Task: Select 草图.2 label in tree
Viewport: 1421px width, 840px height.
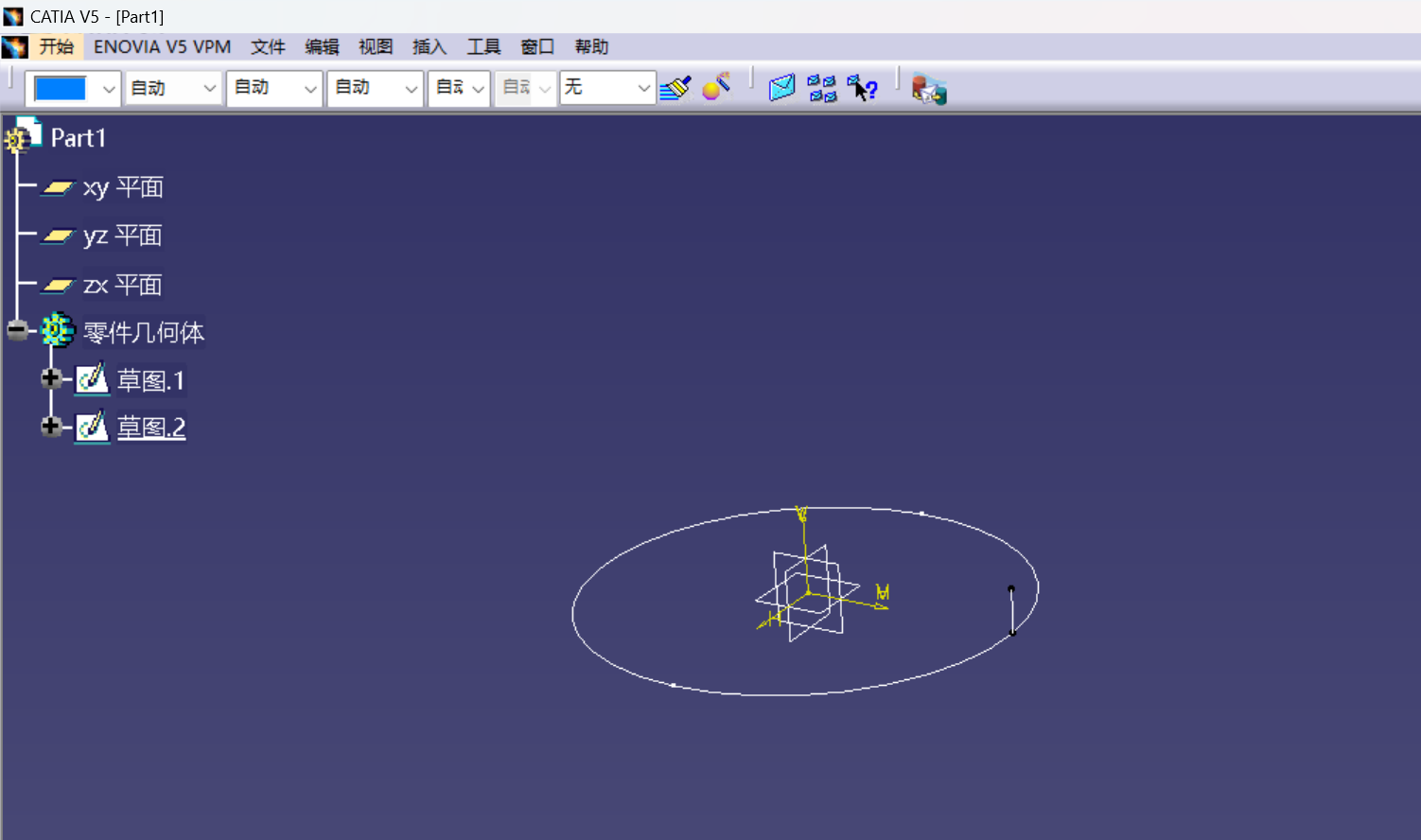Action: 150,428
